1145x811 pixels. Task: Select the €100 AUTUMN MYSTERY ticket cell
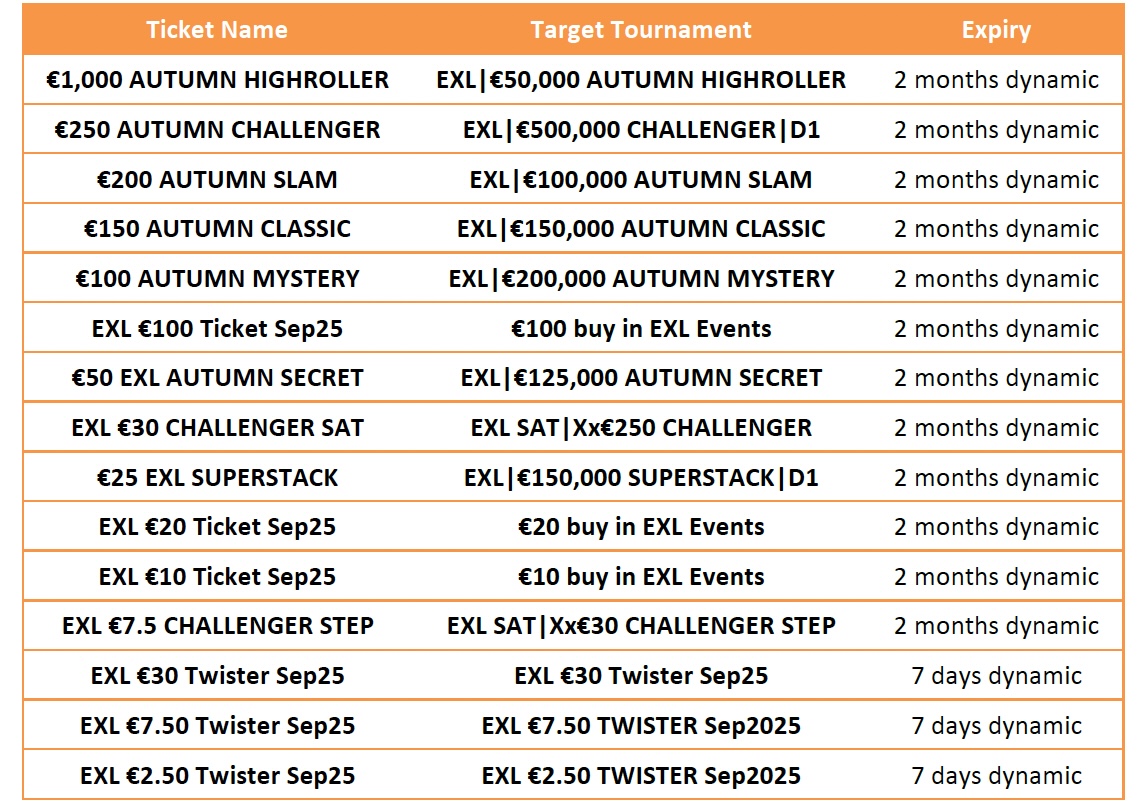(217, 278)
